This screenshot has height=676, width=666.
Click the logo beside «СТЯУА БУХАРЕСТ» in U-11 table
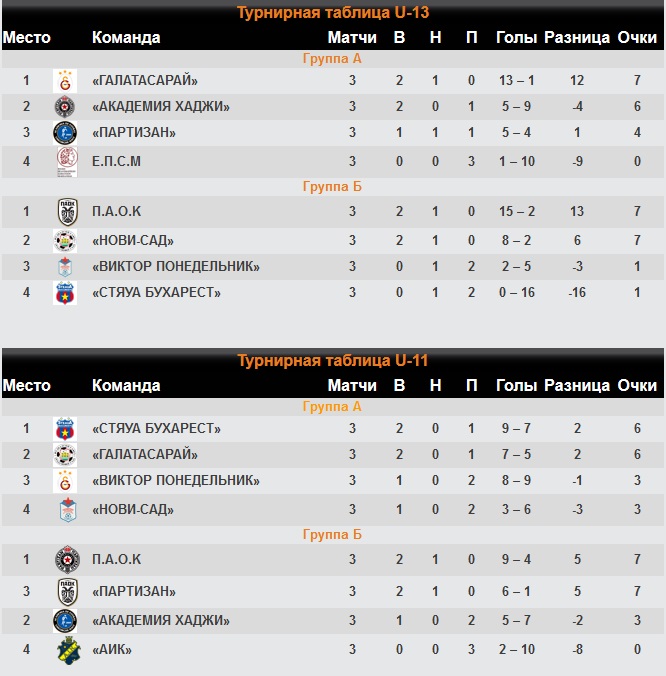tap(65, 429)
